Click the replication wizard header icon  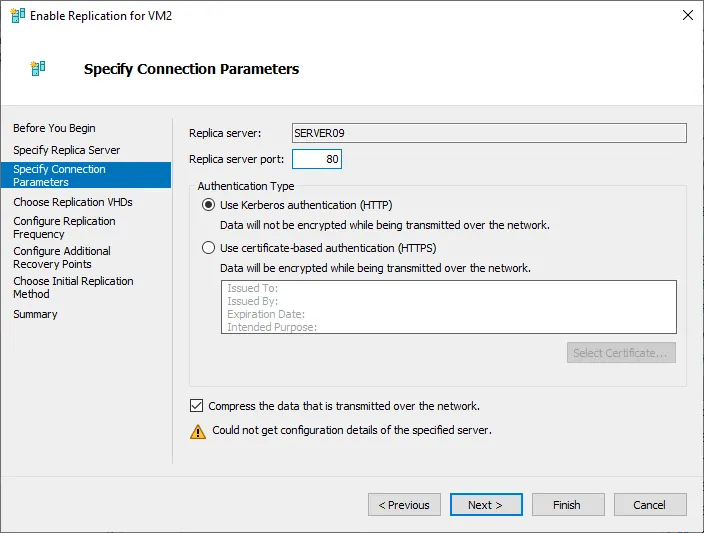pos(38,69)
